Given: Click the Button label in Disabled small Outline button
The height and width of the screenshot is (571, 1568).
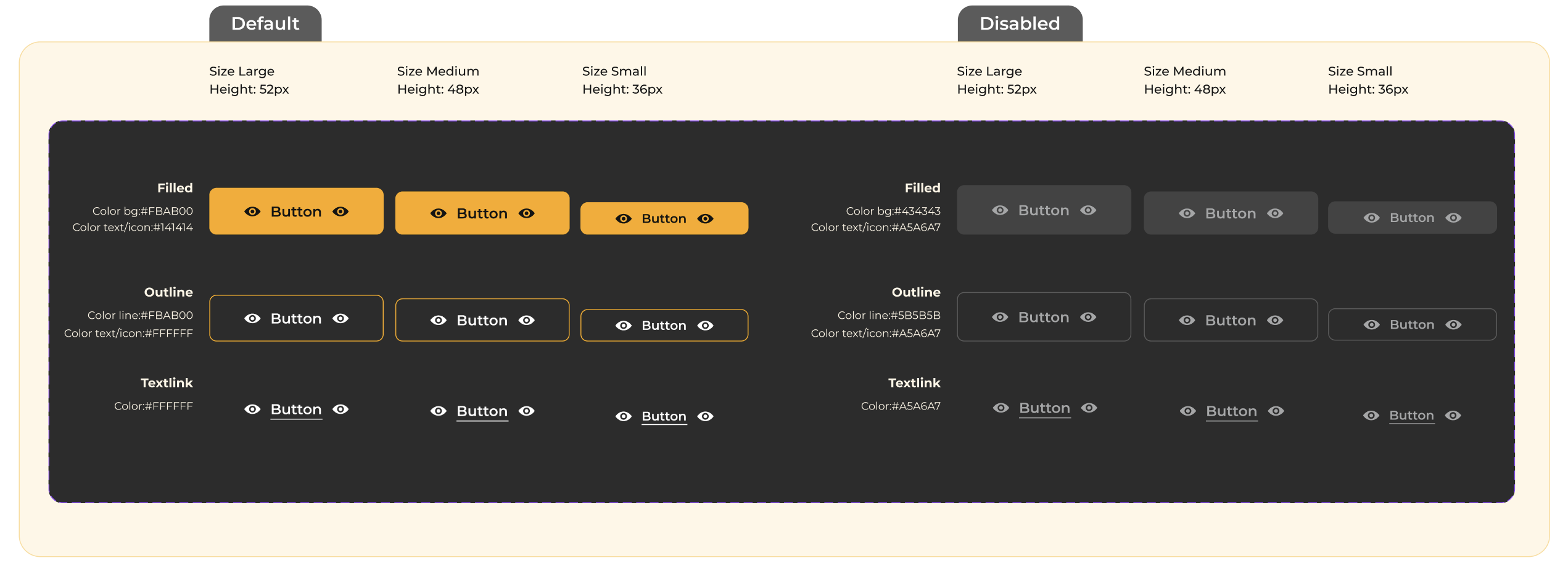Looking at the screenshot, I should coord(1412,324).
